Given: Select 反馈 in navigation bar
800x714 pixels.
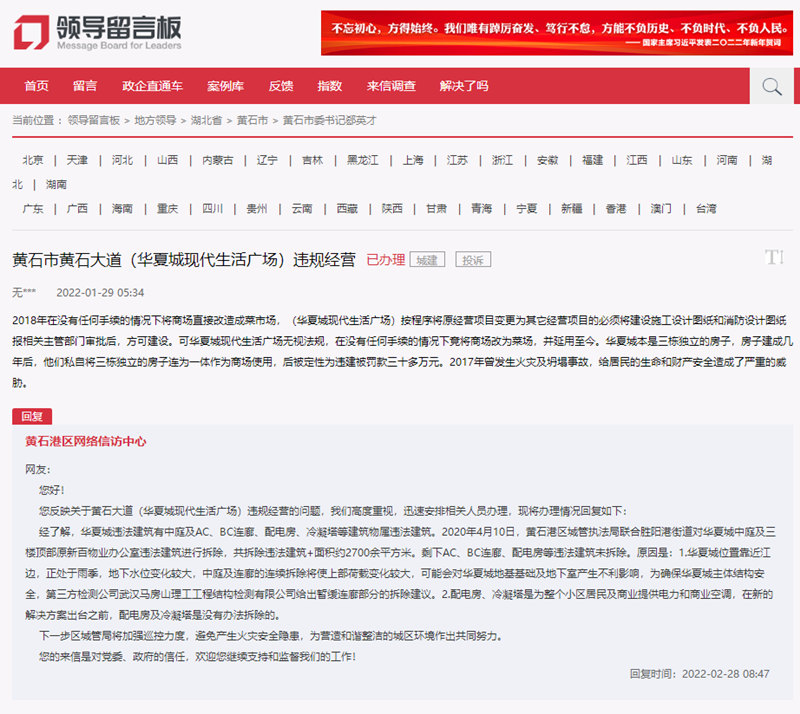Looking at the screenshot, I should [x=281, y=86].
